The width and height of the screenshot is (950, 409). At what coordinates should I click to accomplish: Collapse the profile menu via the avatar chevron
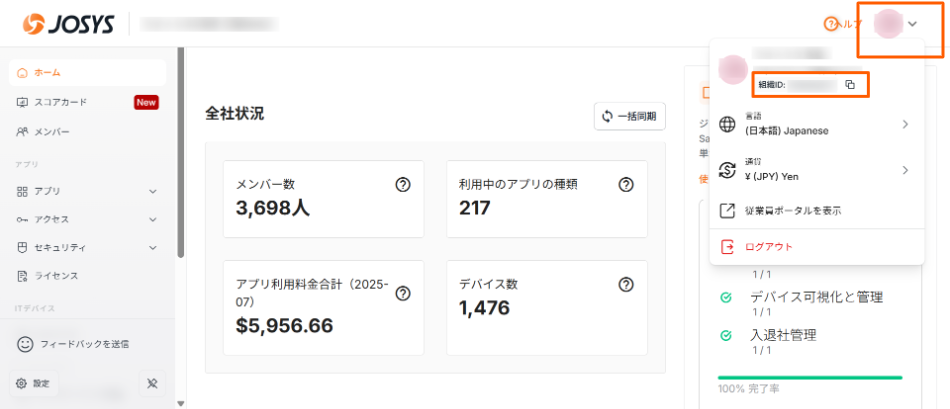pyautogui.click(x=912, y=24)
